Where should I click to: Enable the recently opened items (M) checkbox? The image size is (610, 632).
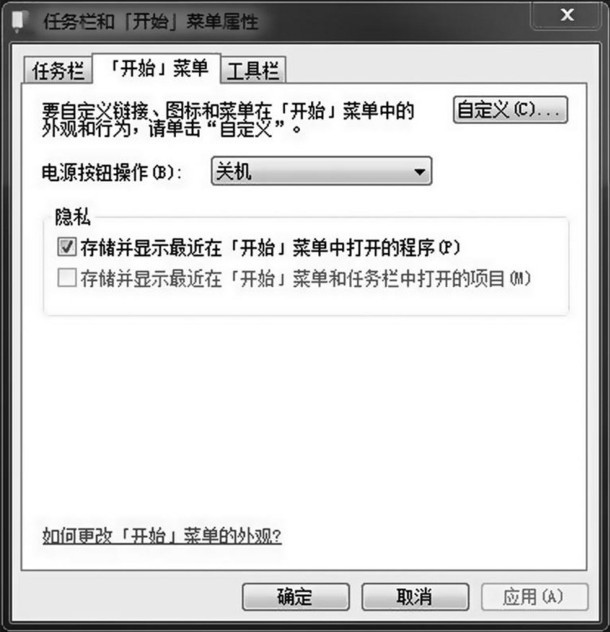[x=67, y=278]
